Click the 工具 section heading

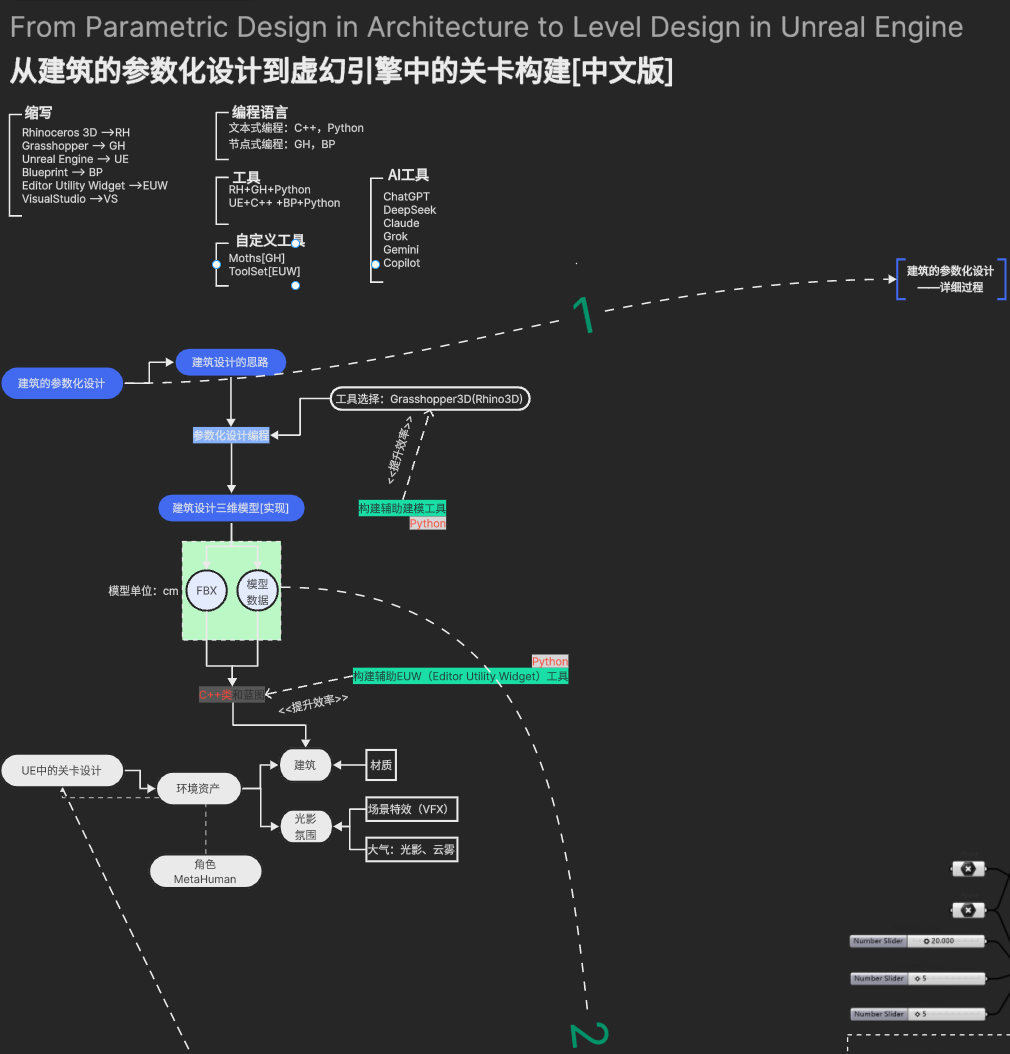[x=246, y=177]
